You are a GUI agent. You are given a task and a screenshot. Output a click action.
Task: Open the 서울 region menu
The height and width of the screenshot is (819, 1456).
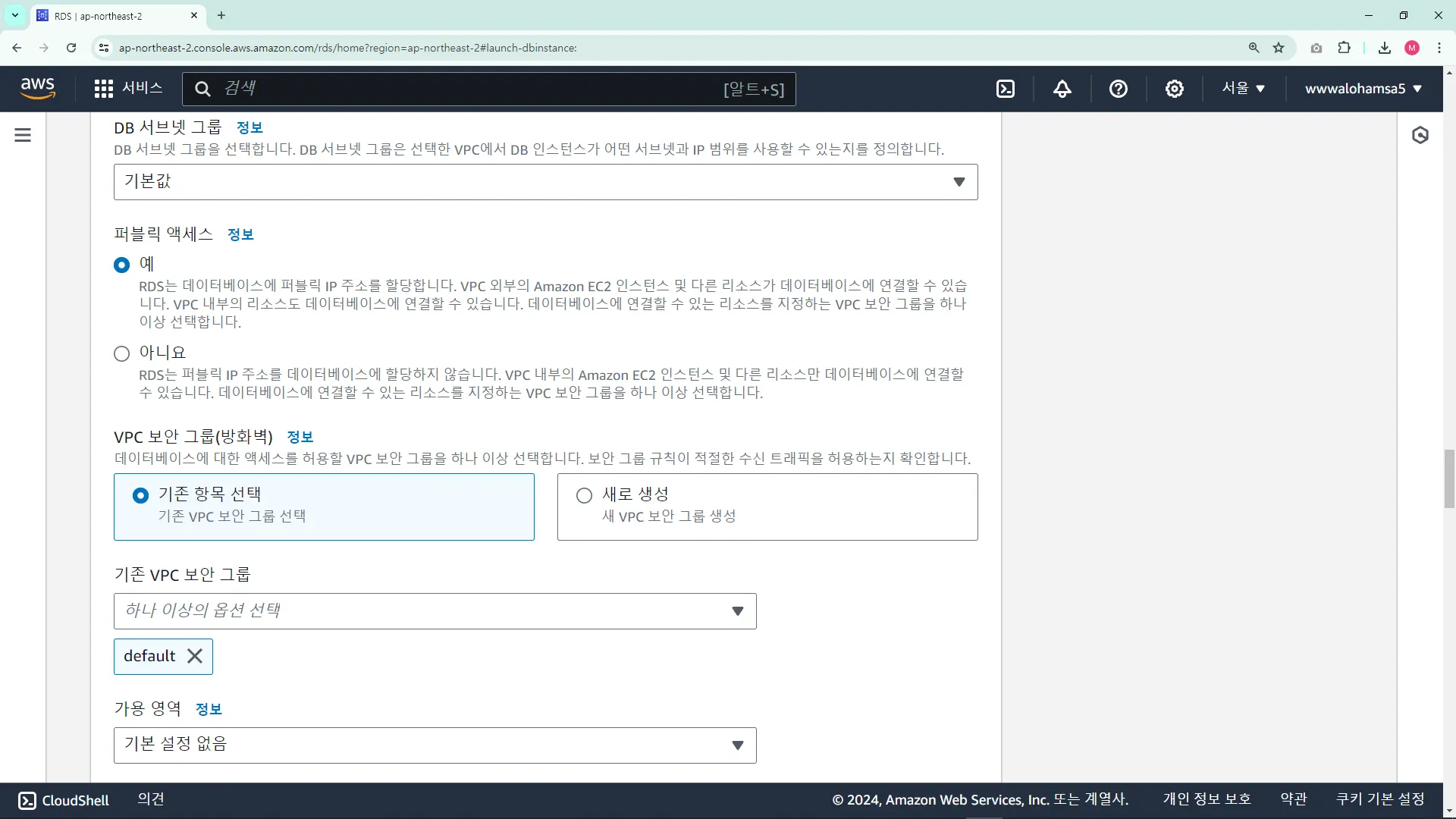click(x=1243, y=89)
